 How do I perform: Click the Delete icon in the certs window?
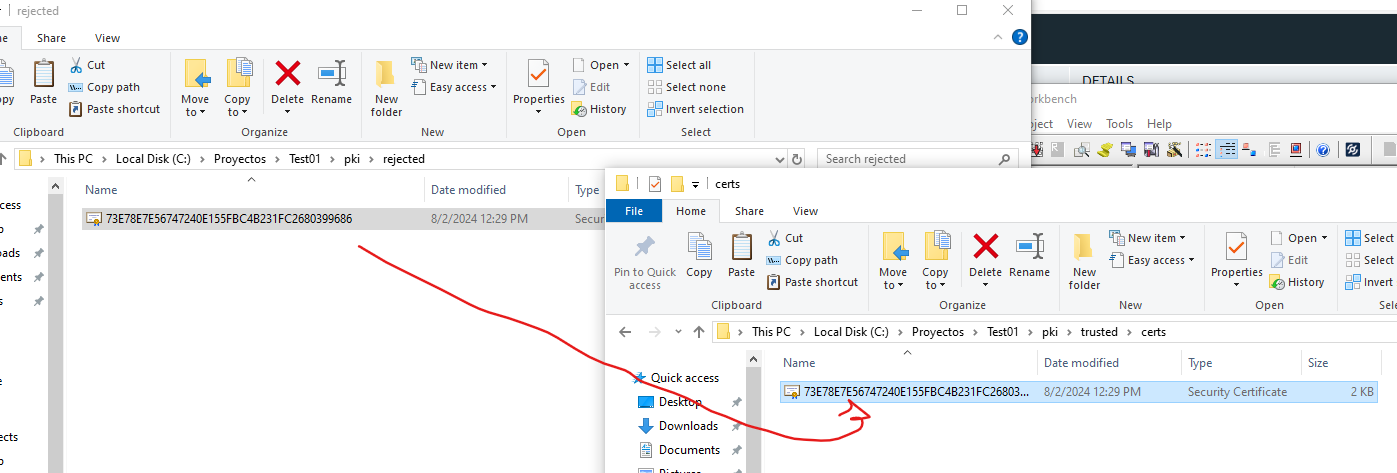pos(986,247)
